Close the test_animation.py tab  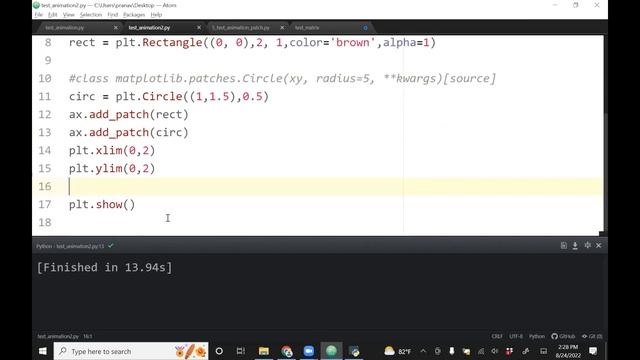click(x=116, y=28)
